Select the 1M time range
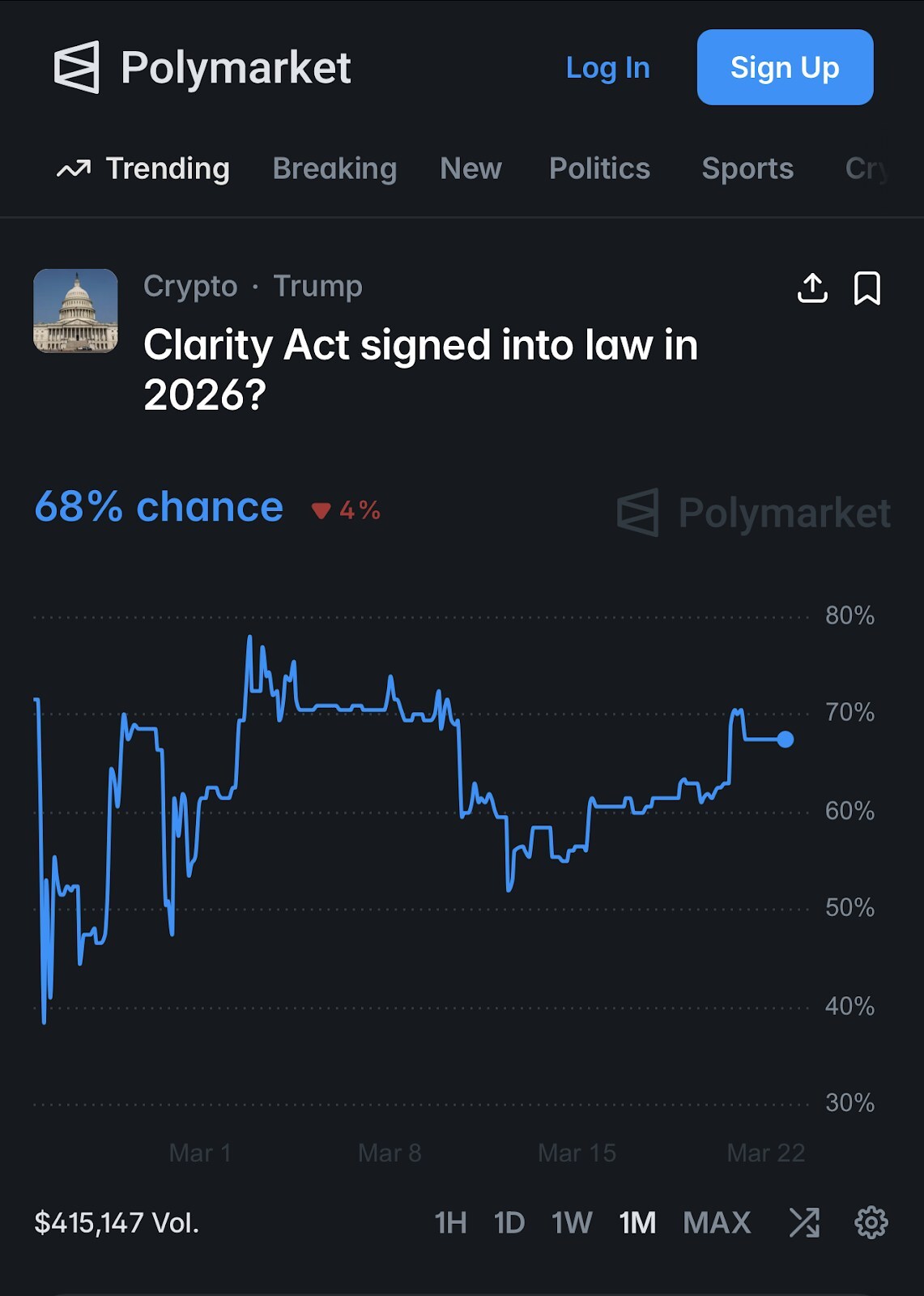Viewport: 924px width, 1296px height. click(x=637, y=1222)
